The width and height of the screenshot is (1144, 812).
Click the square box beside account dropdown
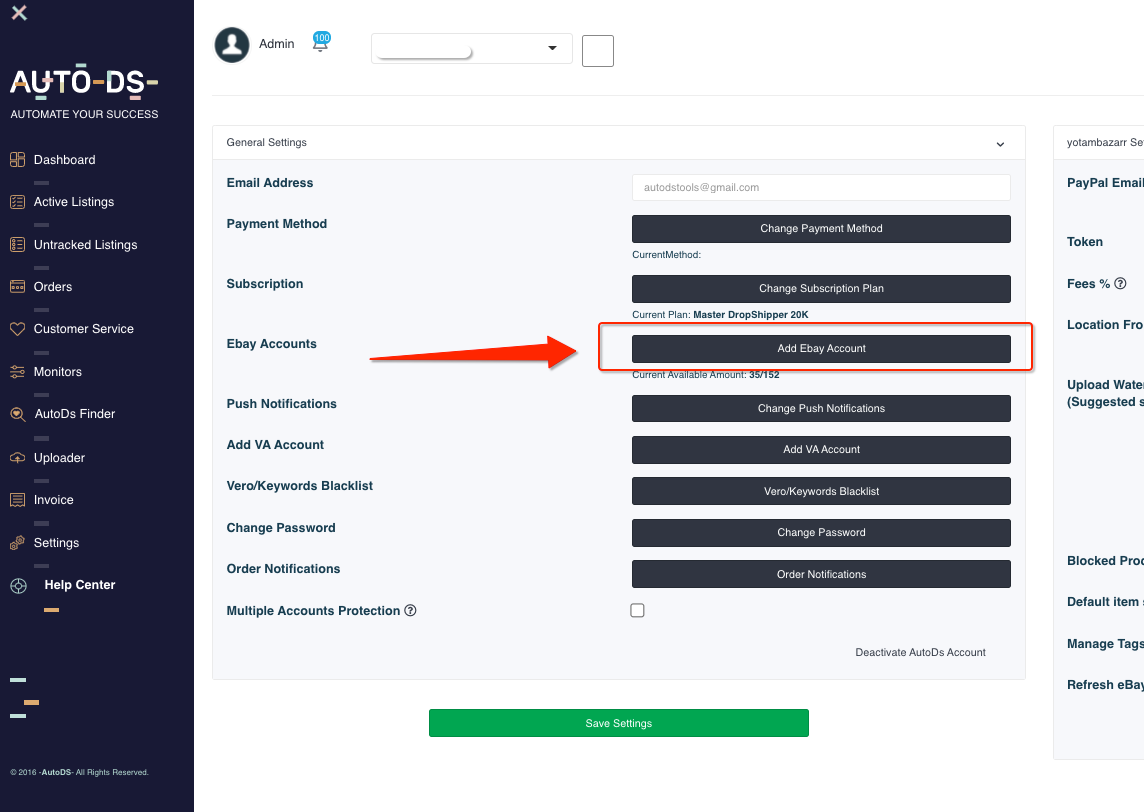pos(598,51)
